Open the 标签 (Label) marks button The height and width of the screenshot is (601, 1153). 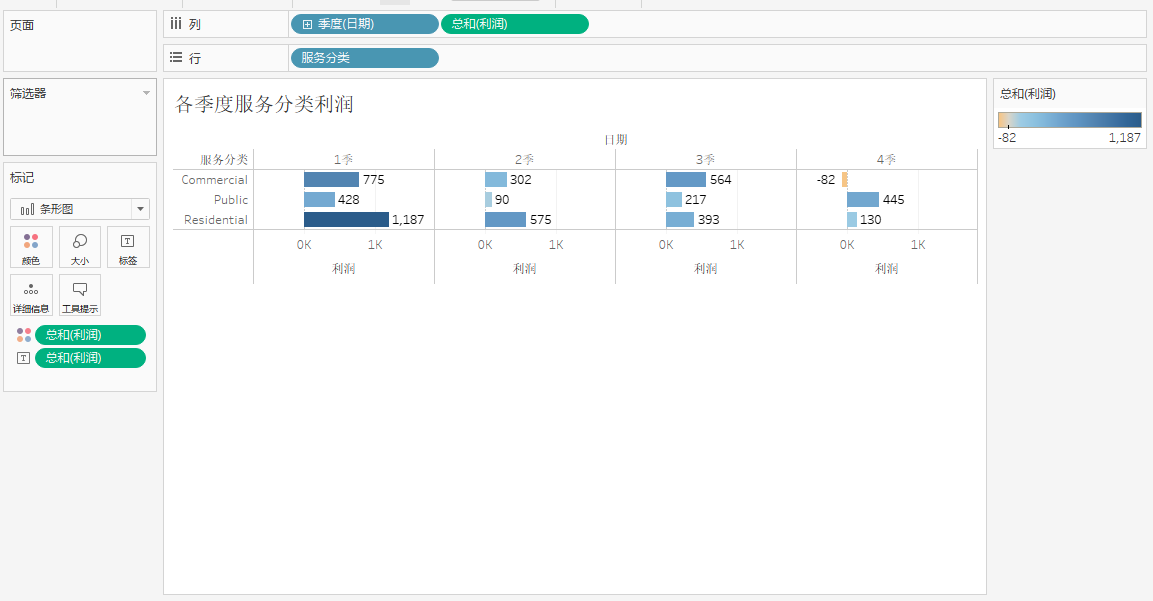[128, 246]
